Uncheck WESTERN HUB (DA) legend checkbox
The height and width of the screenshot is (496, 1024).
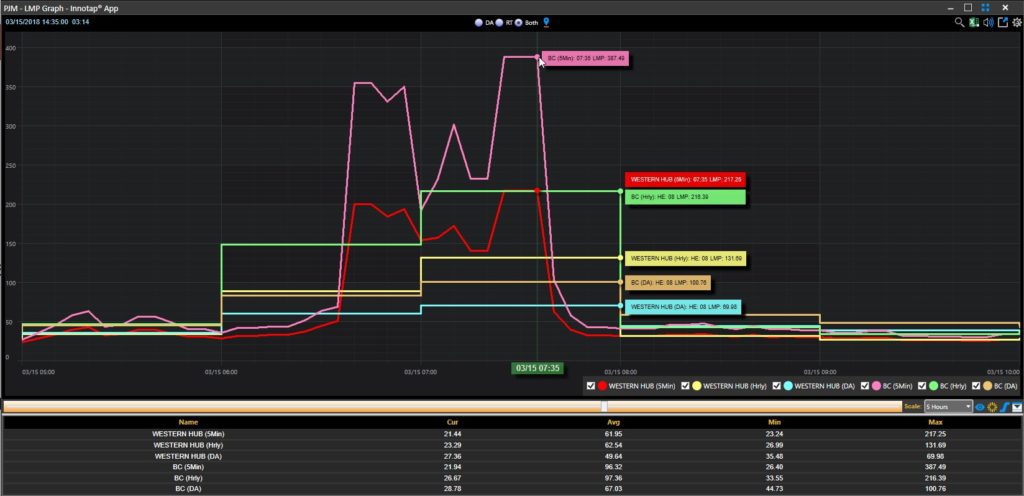pyautogui.click(x=777, y=386)
